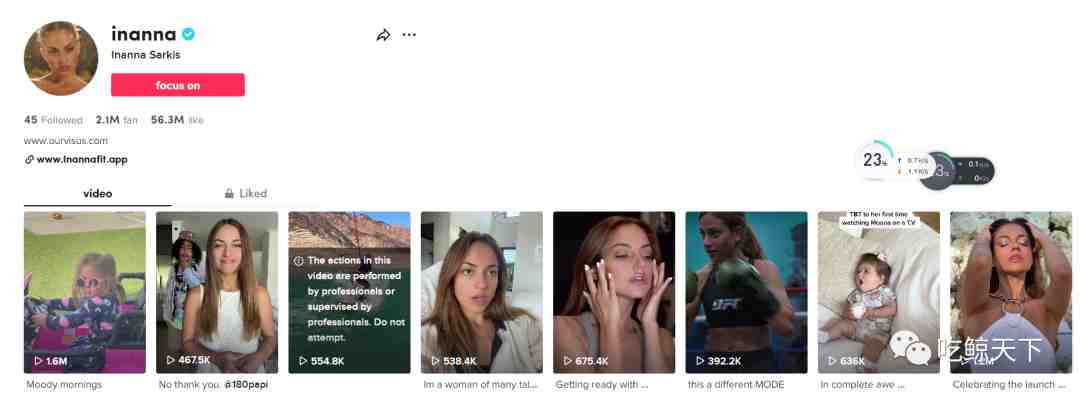Click the red 'focus on' follow button
Viewport: 1080px width, 398px height.
pyautogui.click(x=178, y=85)
